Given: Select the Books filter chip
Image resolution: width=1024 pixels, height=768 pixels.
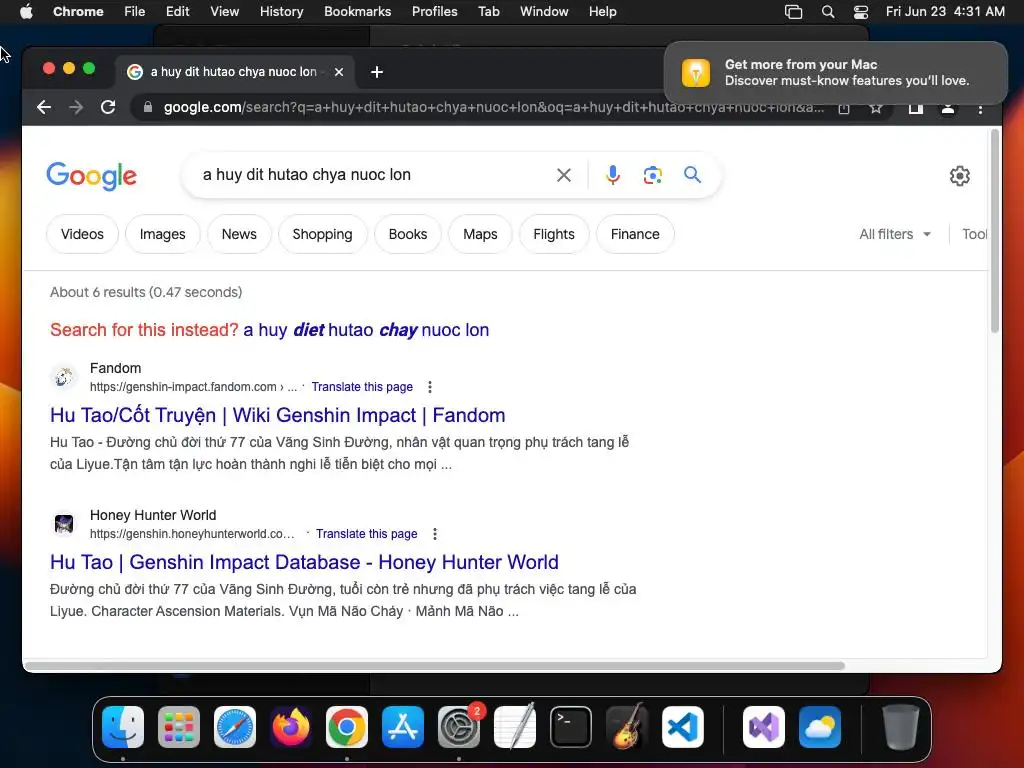Looking at the screenshot, I should tap(408, 234).
